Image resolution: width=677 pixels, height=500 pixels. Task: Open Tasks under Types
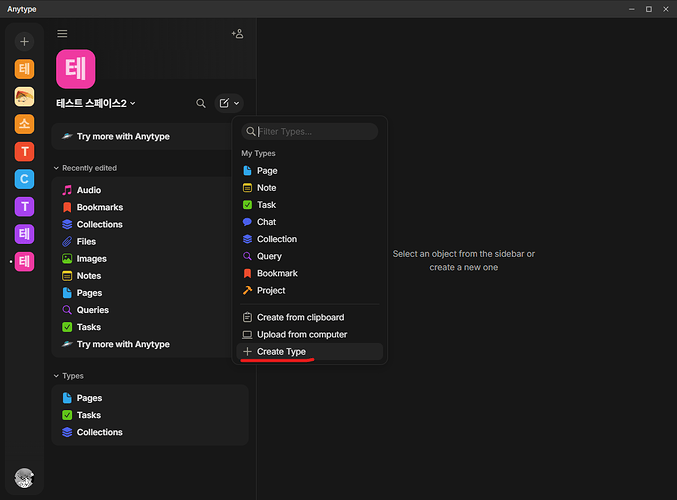[150, 415]
